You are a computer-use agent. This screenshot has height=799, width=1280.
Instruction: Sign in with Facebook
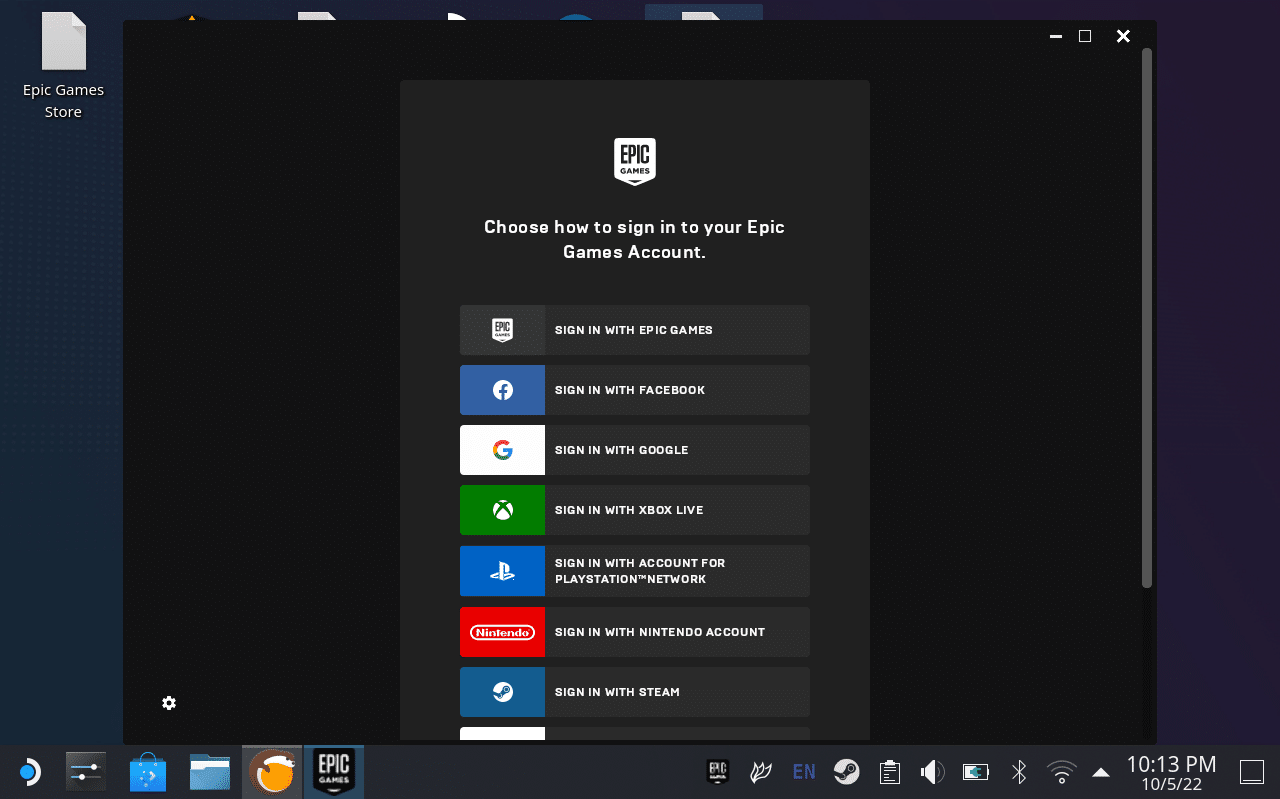[x=634, y=390]
